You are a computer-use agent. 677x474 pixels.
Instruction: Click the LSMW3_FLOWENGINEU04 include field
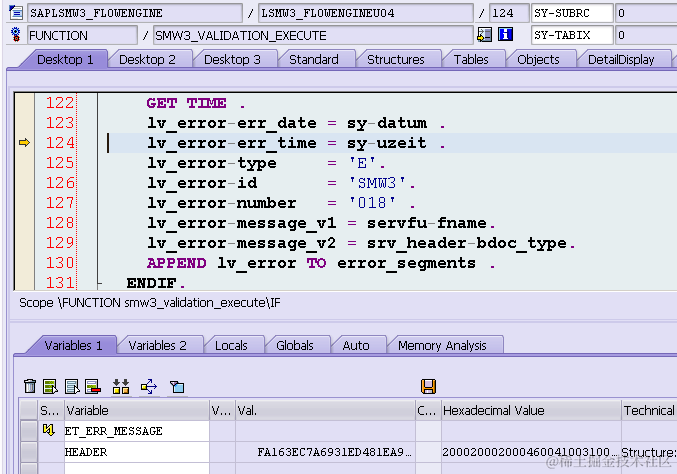click(x=366, y=13)
